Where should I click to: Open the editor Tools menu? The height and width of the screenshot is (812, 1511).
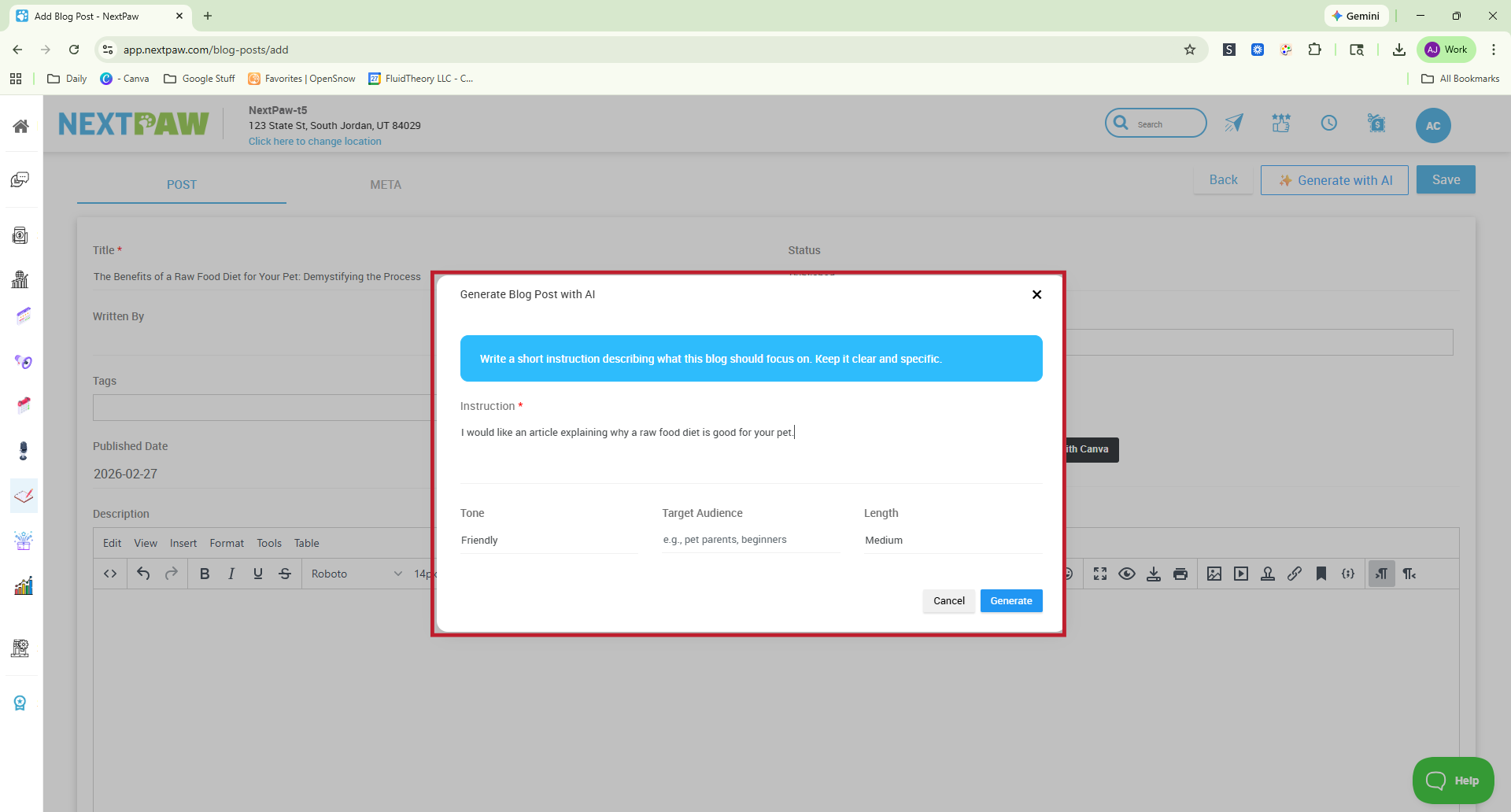pos(269,543)
